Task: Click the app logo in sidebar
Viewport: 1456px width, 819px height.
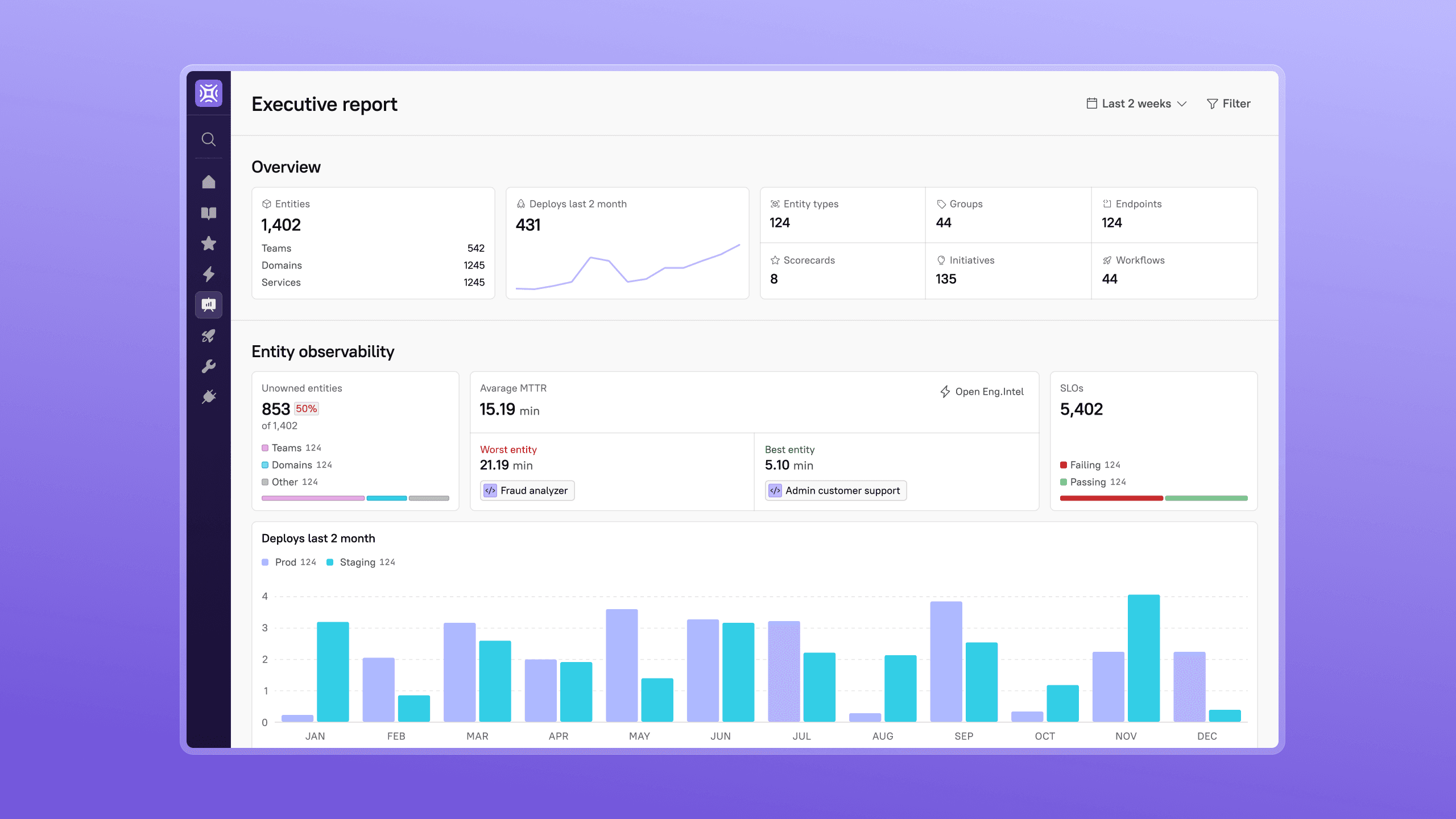Action: tap(209, 93)
